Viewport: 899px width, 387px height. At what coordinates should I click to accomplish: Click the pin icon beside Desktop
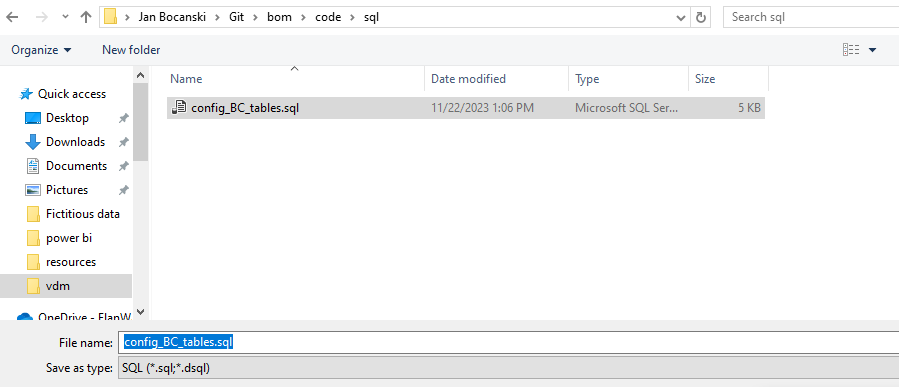123,119
